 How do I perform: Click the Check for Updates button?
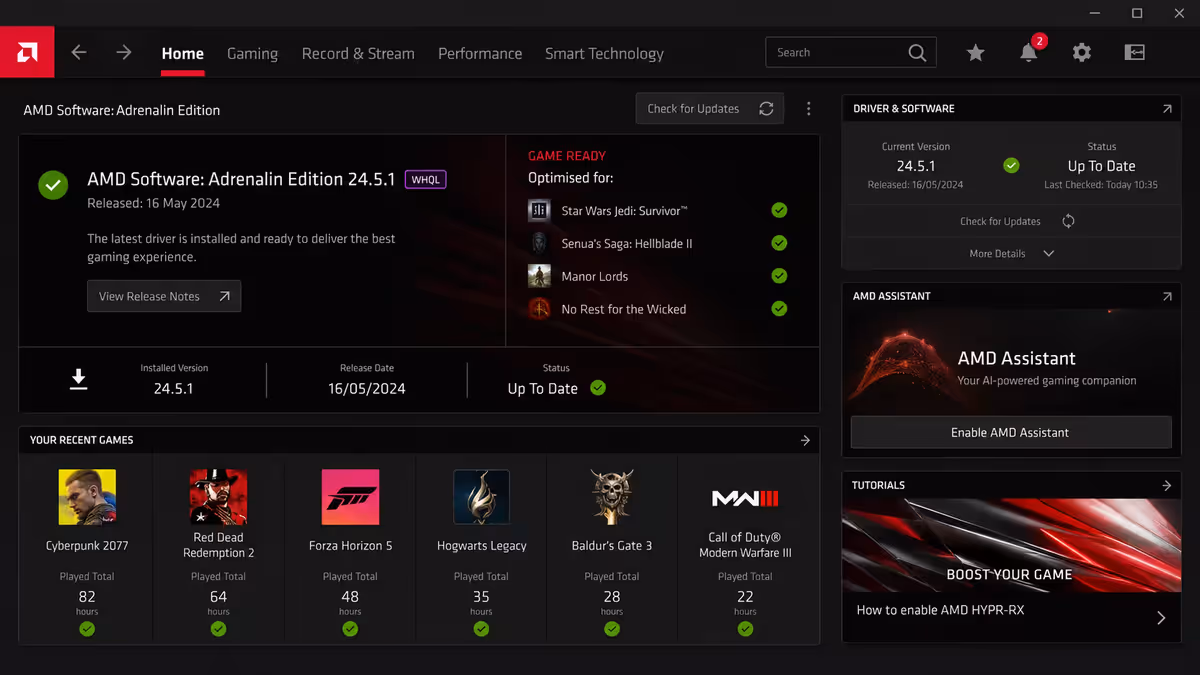tap(710, 109)
